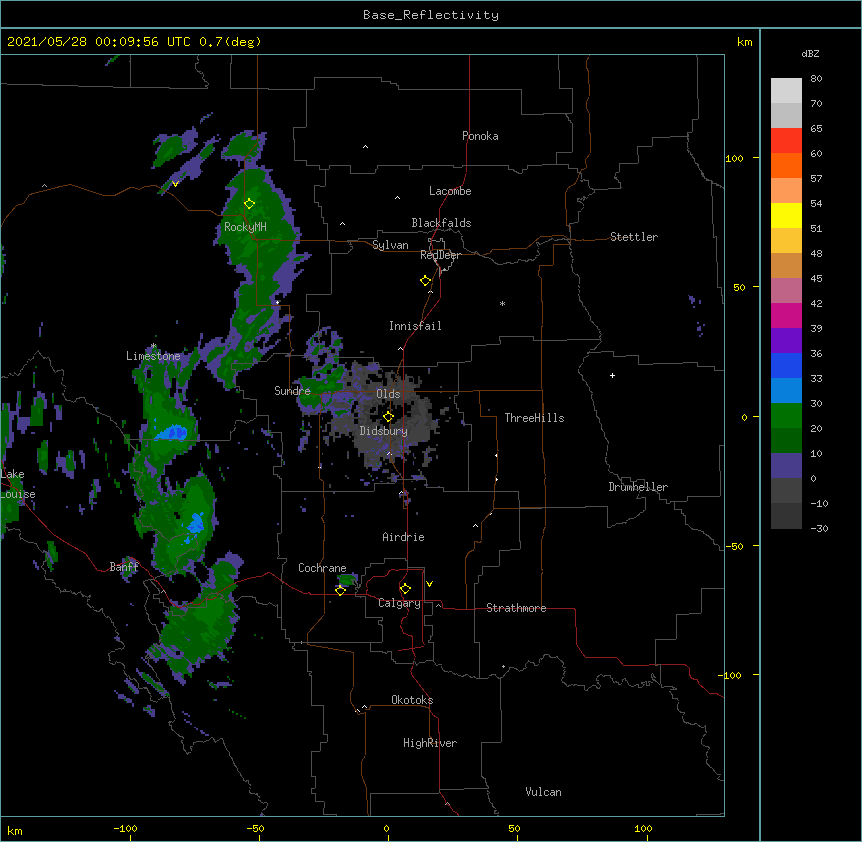Click the RedDeer city label
The height and width of the screenshot is (842, 862).
pos(440,255)
